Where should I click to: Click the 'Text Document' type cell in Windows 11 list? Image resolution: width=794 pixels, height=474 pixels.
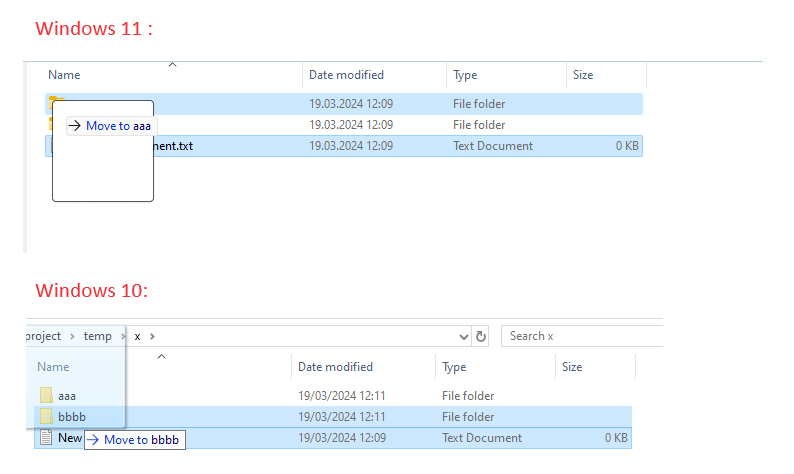(x=493, y=146)
